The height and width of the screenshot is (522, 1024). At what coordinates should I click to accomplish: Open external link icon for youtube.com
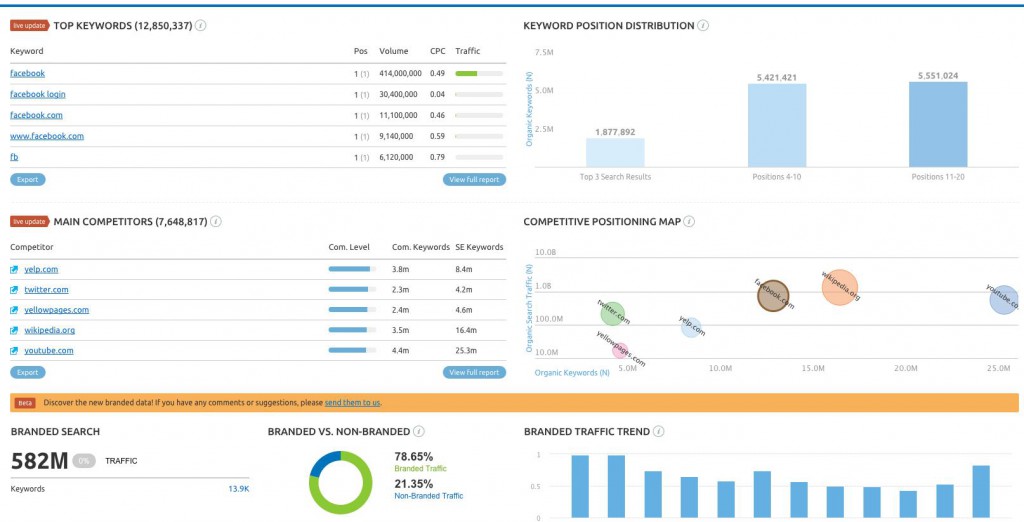14,351
